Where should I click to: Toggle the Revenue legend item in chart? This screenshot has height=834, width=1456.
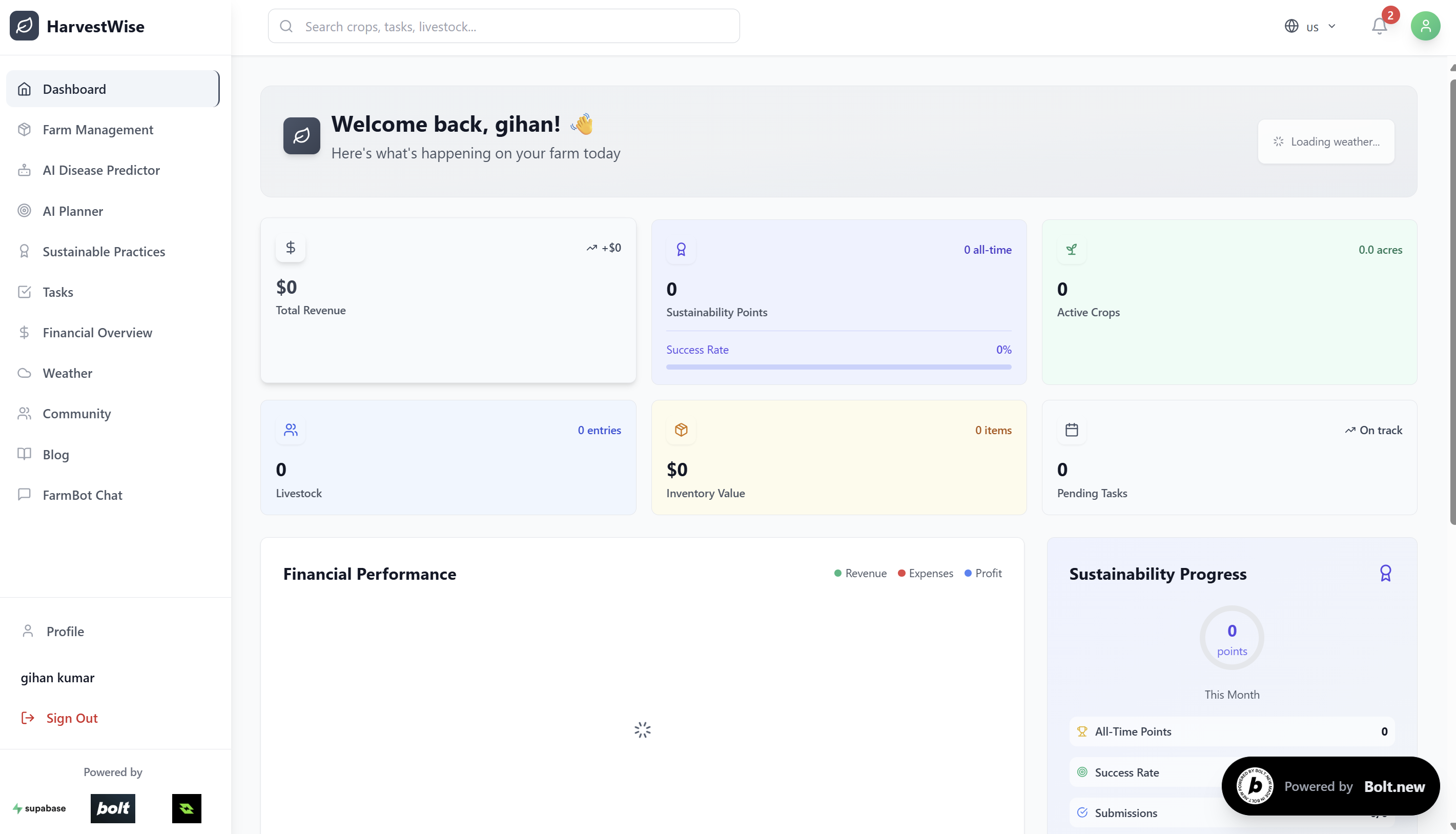(x=860, y=574)
